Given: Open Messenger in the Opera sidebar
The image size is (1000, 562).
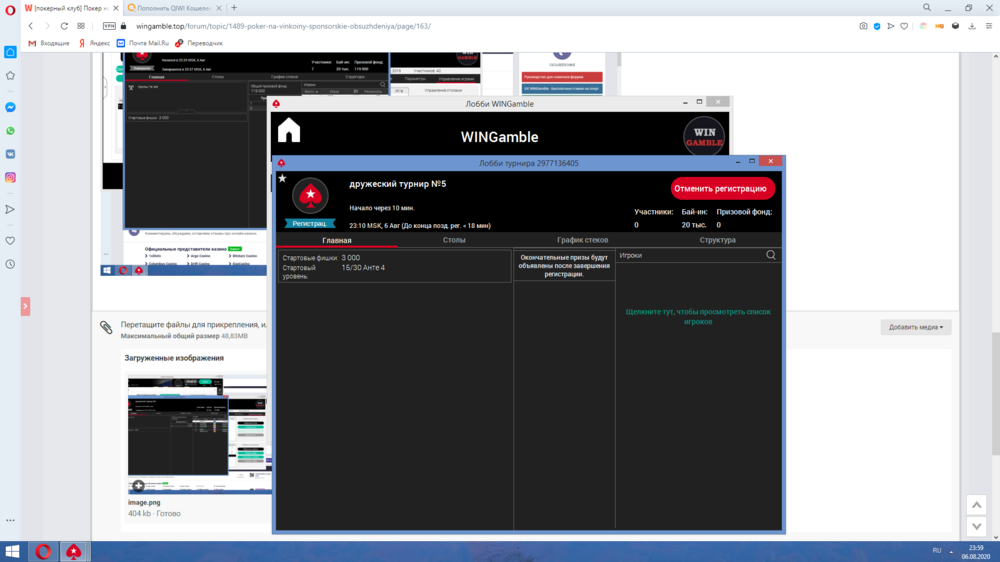Looking at the screenshot, I should pos(10,107).
